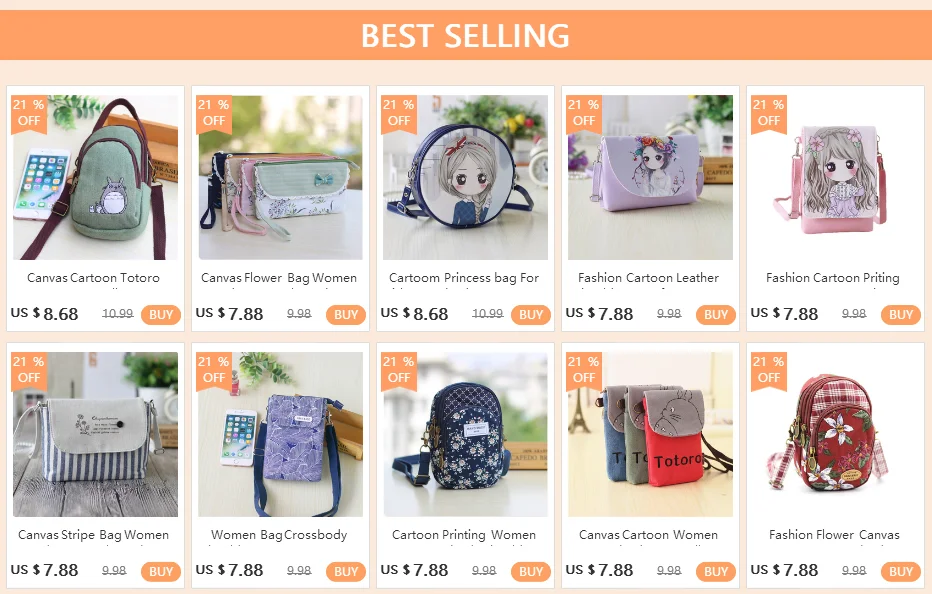This screenshot has height=594, width=932.
Task: Open the purple Fashion Cartoon Leather bag image
Action: click(x=650, y=177)
